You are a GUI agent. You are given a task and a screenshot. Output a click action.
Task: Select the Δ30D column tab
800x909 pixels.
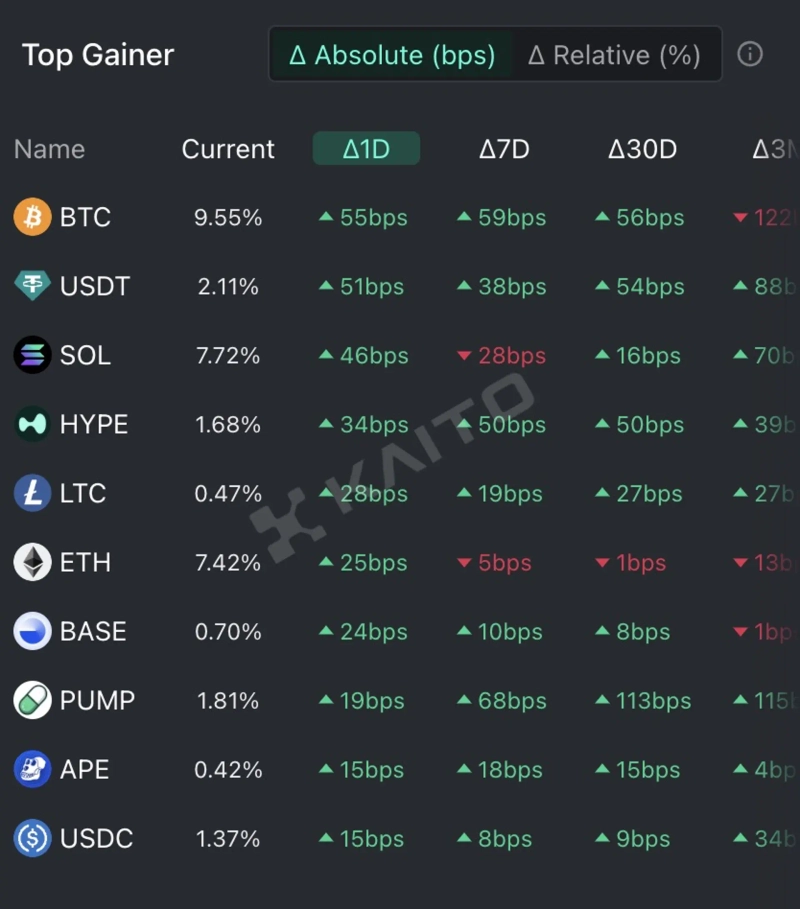(x=642, y=149)
